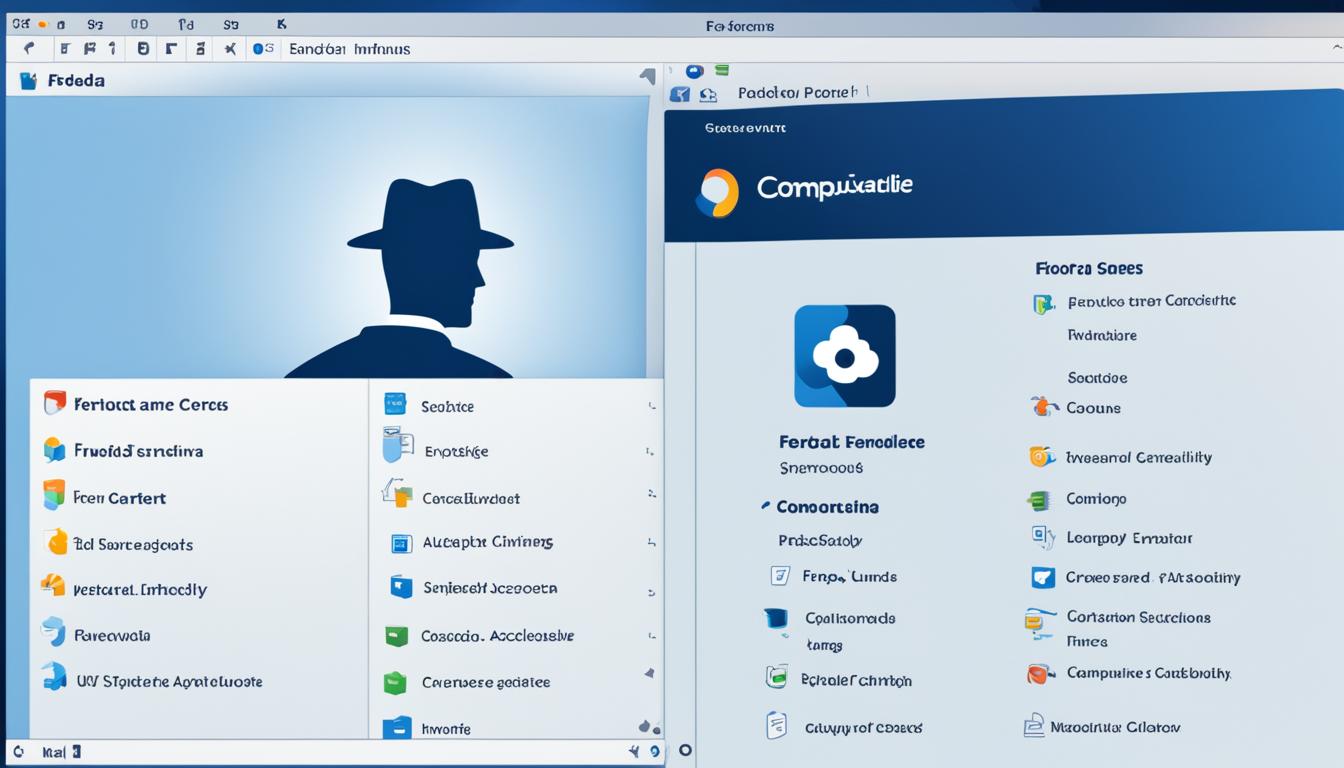Click the Fooroza Sapes heading link
This screenshot has height=768, width=1344.
1089,268
